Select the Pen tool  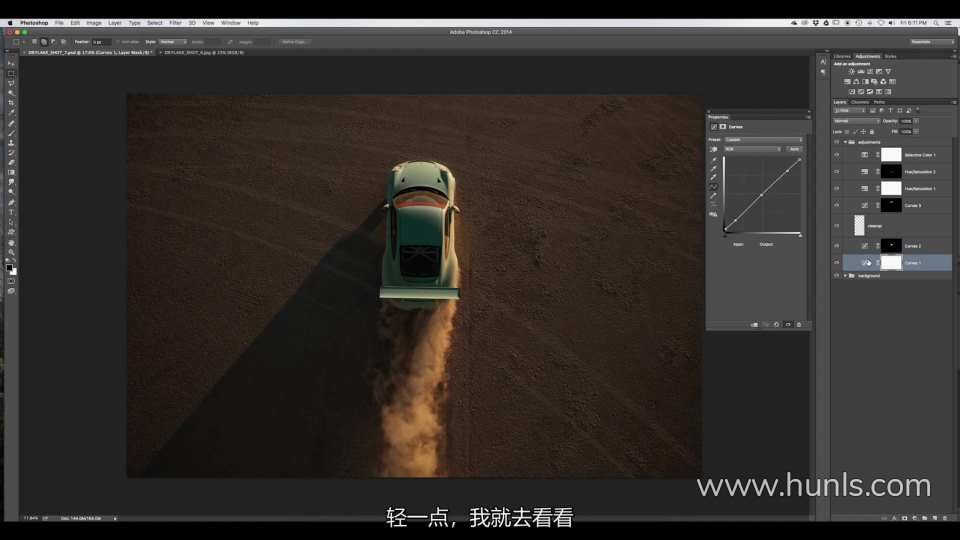tap(11, 202)
